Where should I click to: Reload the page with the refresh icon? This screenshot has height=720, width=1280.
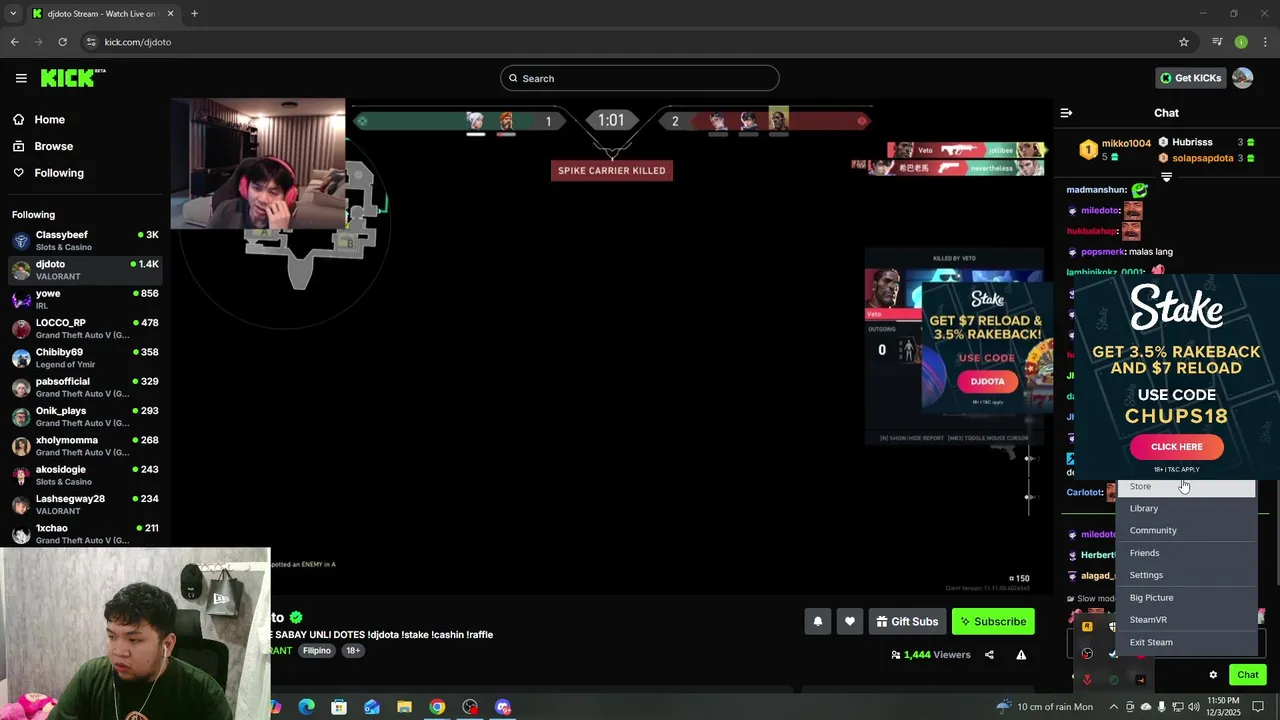point(62,42)
